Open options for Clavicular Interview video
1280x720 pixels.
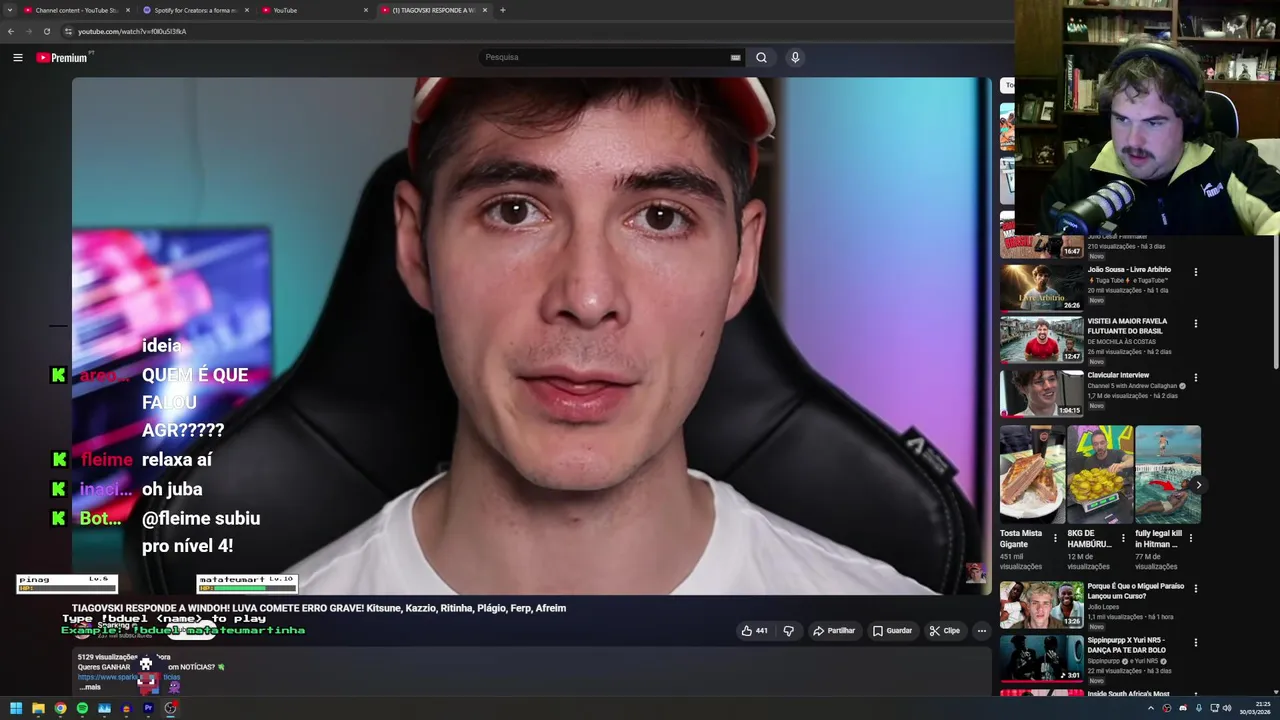click(x=1195, y=378)
